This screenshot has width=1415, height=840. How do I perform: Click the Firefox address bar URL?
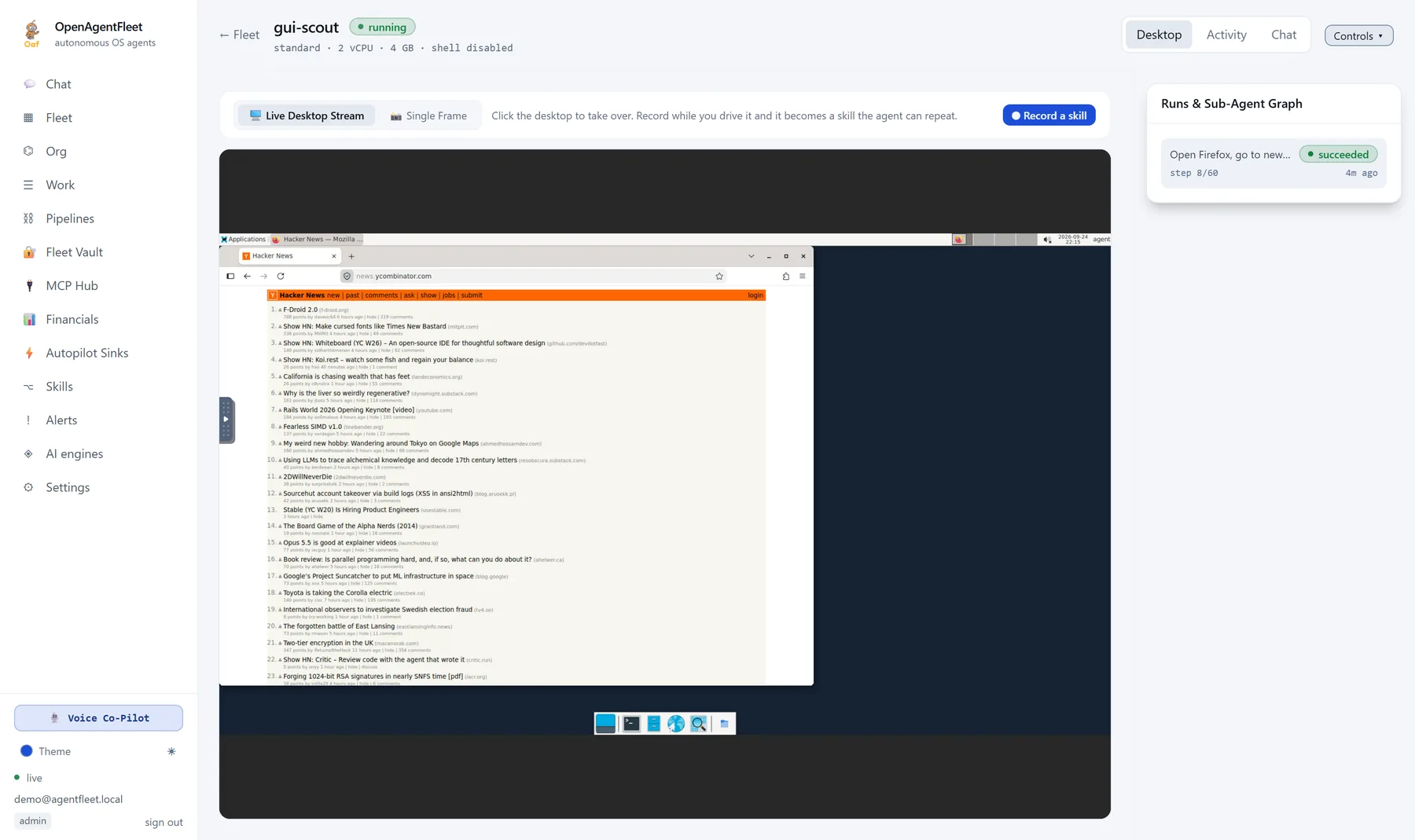393,277
